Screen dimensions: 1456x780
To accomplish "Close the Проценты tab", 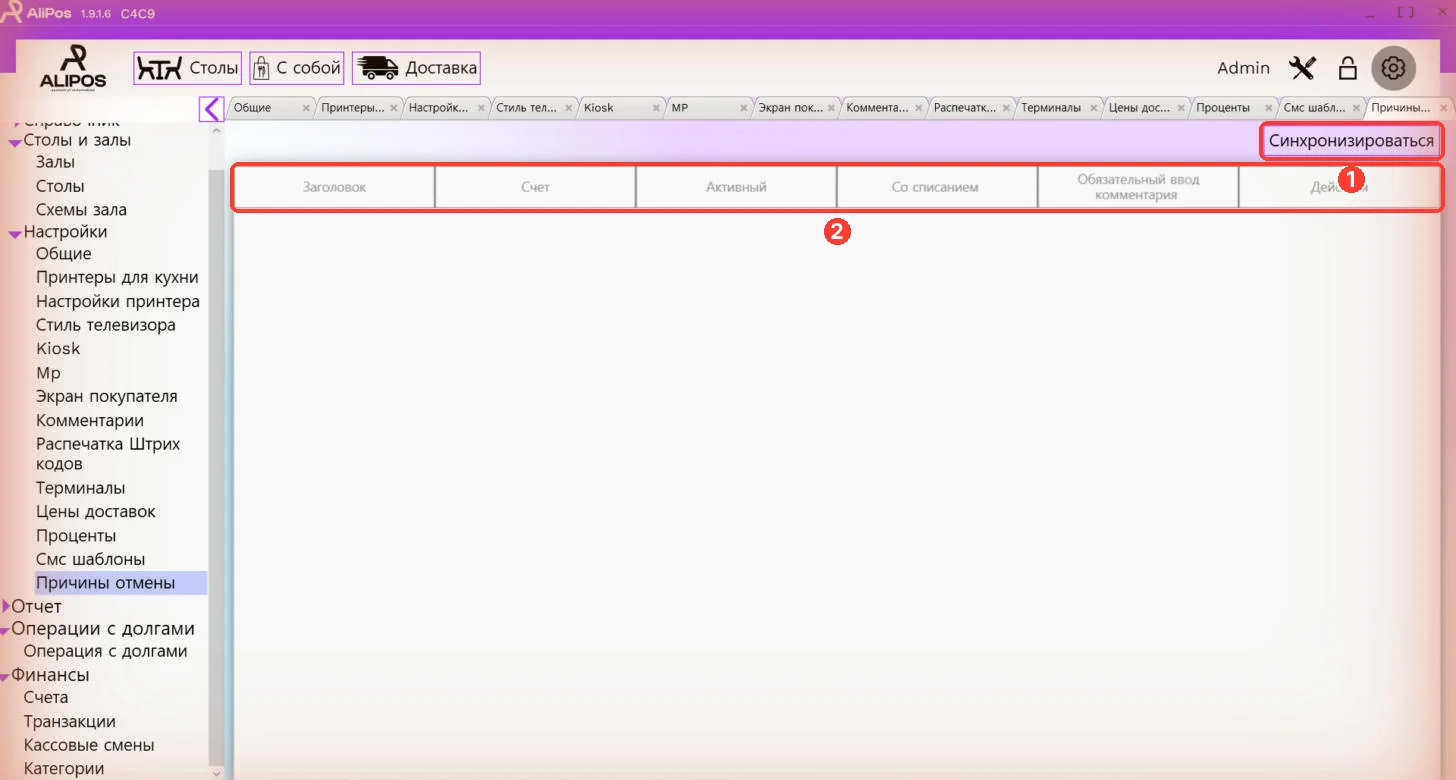I will (x=1270, y=108).
